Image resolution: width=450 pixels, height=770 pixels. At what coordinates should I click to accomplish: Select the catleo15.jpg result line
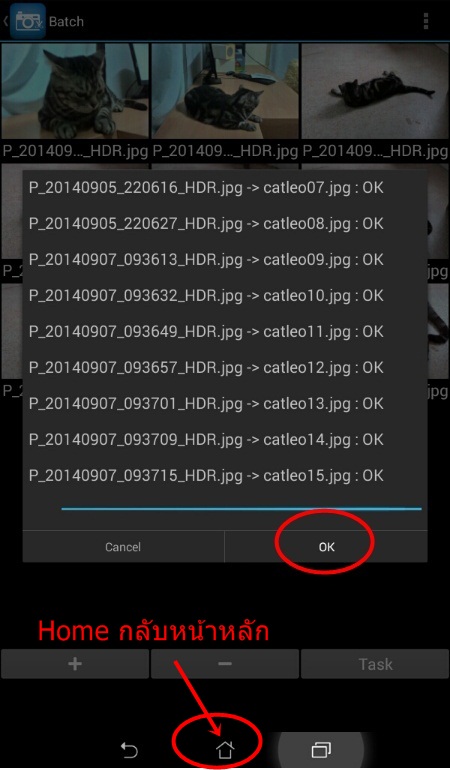pyautogui.click(x=206, y=476)
